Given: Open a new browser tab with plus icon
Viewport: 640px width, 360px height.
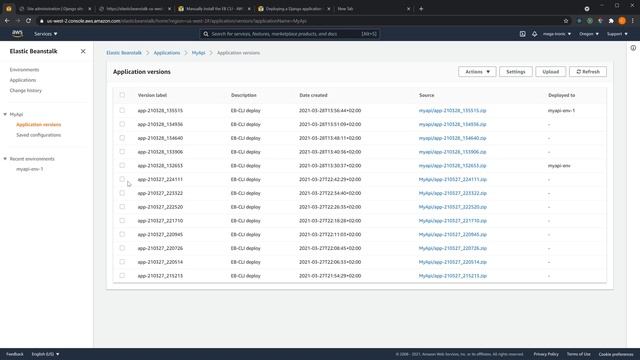Looking at the screenshot, I should click(421, 9).
